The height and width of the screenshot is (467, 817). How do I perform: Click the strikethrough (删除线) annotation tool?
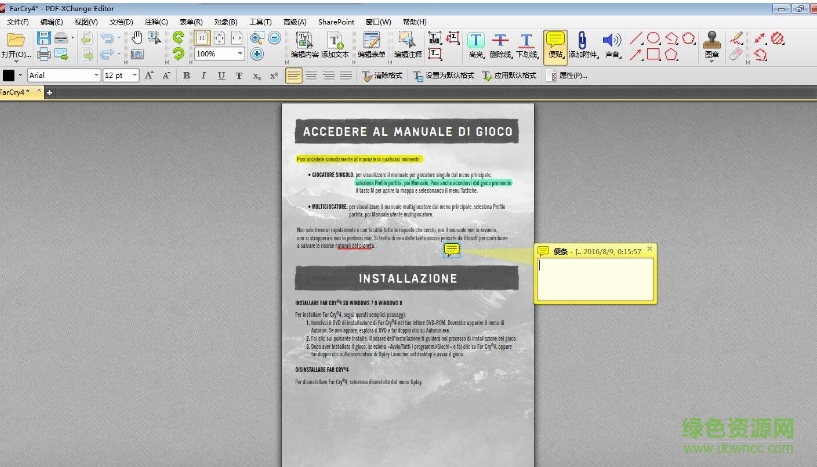tap(501, 43)
